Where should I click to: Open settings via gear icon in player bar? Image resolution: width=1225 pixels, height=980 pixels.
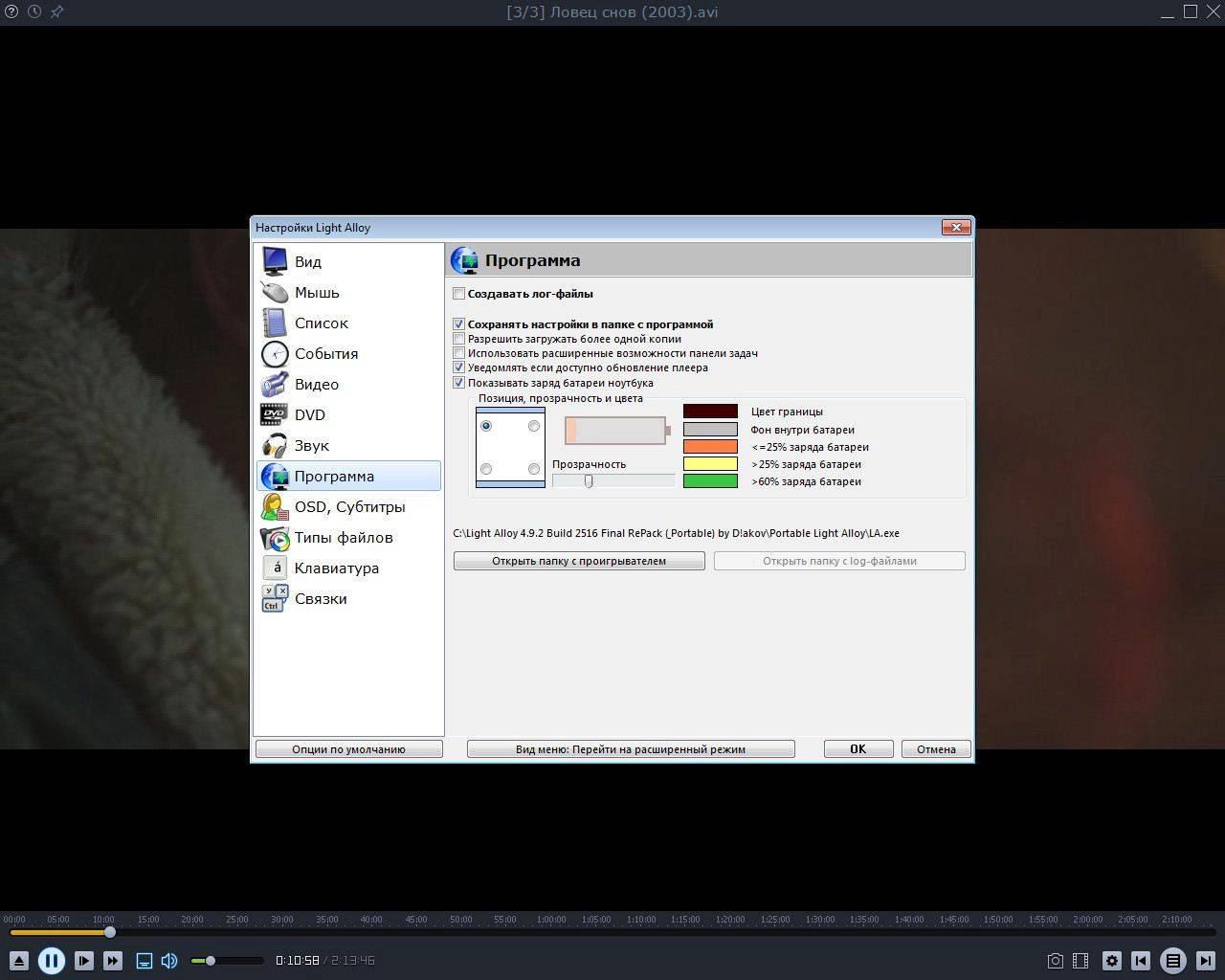(x=1112, y=961)
